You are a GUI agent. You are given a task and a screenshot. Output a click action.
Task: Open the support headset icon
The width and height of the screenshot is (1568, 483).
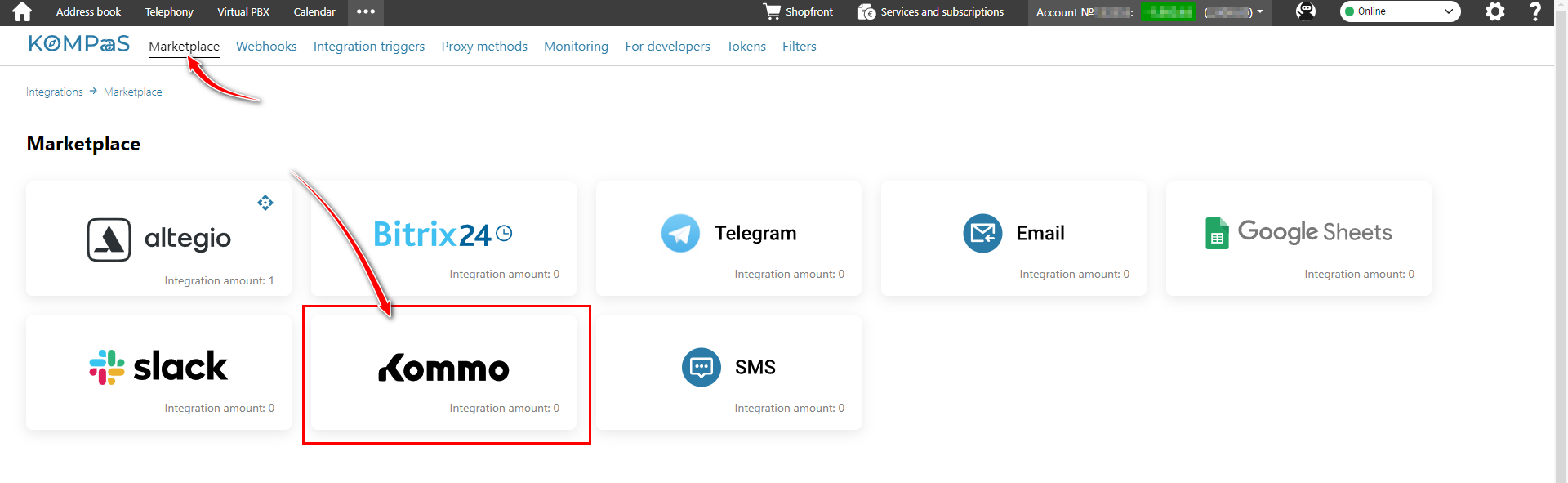click(x=1306, y=11)
